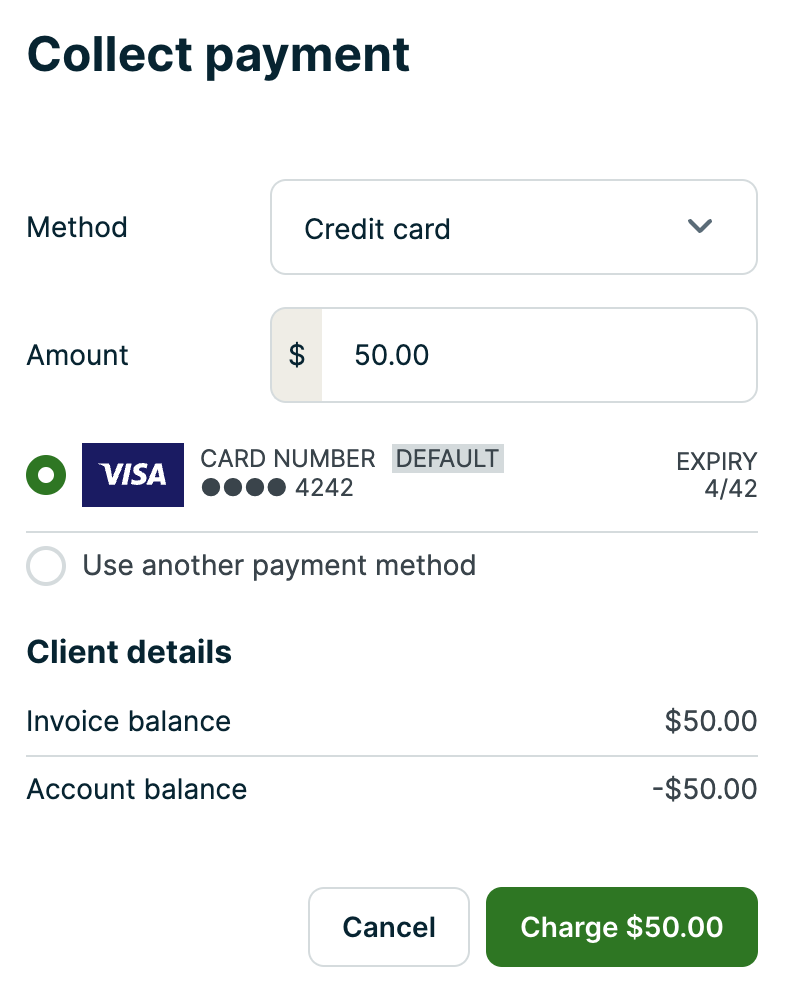This screenshot has height=994, width=786.
Task: Click the dollar sign currency prefix
Action: [297, 355]
